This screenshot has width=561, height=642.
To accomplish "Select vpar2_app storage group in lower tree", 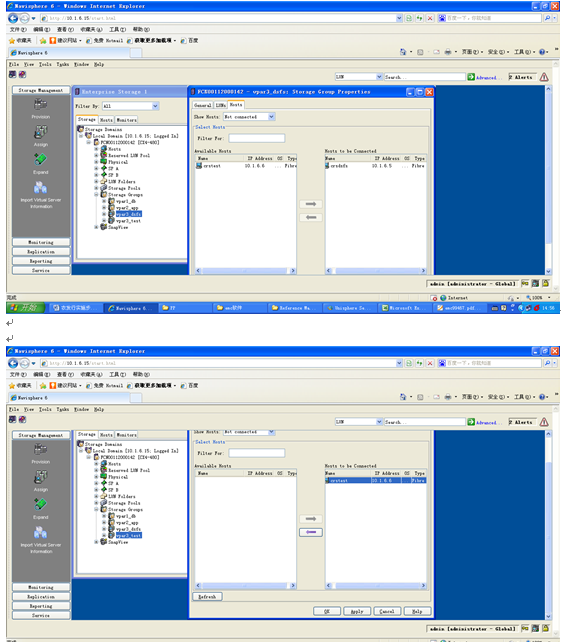I will pyautogui.click(x=127, y=522).
